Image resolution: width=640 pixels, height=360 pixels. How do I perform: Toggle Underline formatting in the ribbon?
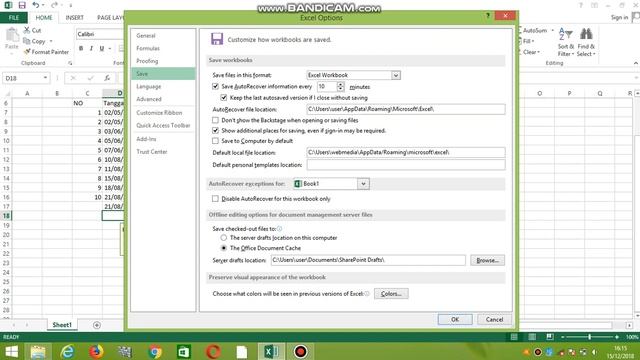[102, 48]
